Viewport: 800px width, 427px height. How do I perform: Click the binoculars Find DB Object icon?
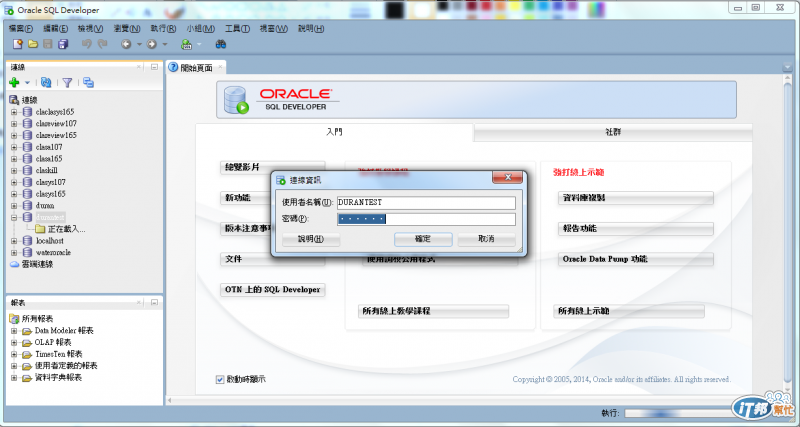(220, 44)
